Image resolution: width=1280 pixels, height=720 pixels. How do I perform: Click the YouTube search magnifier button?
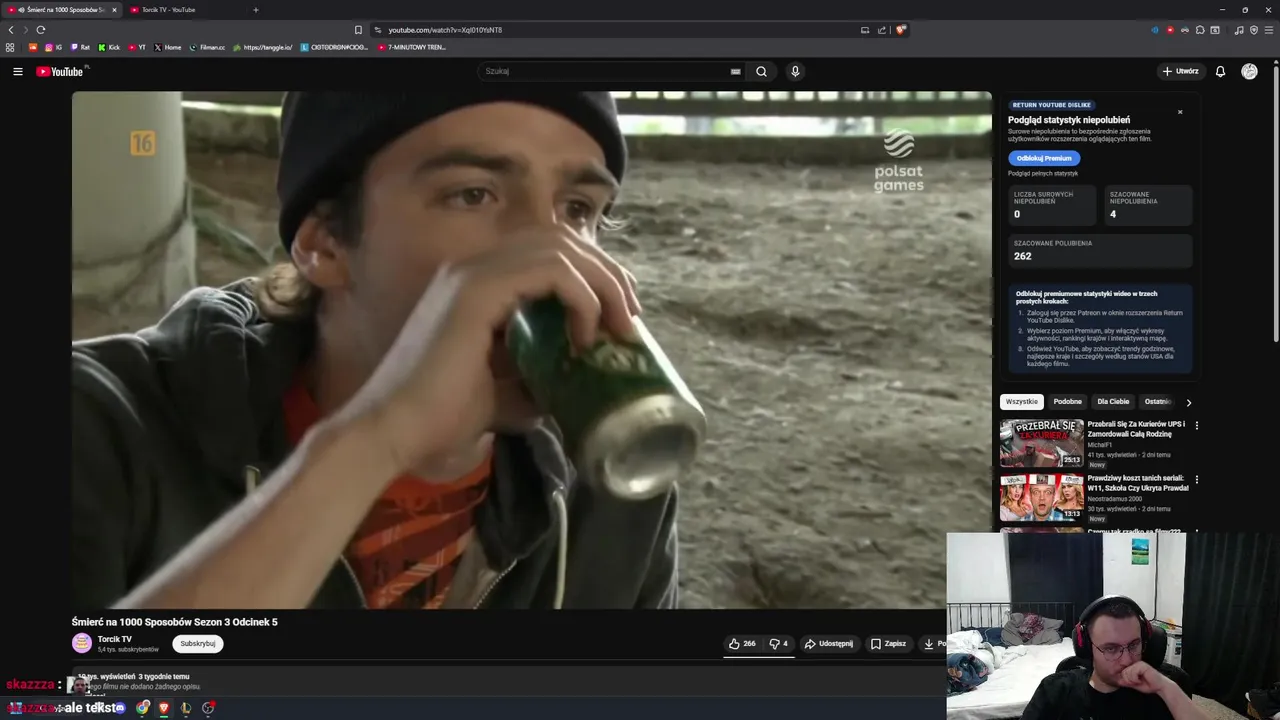point(761,71)
